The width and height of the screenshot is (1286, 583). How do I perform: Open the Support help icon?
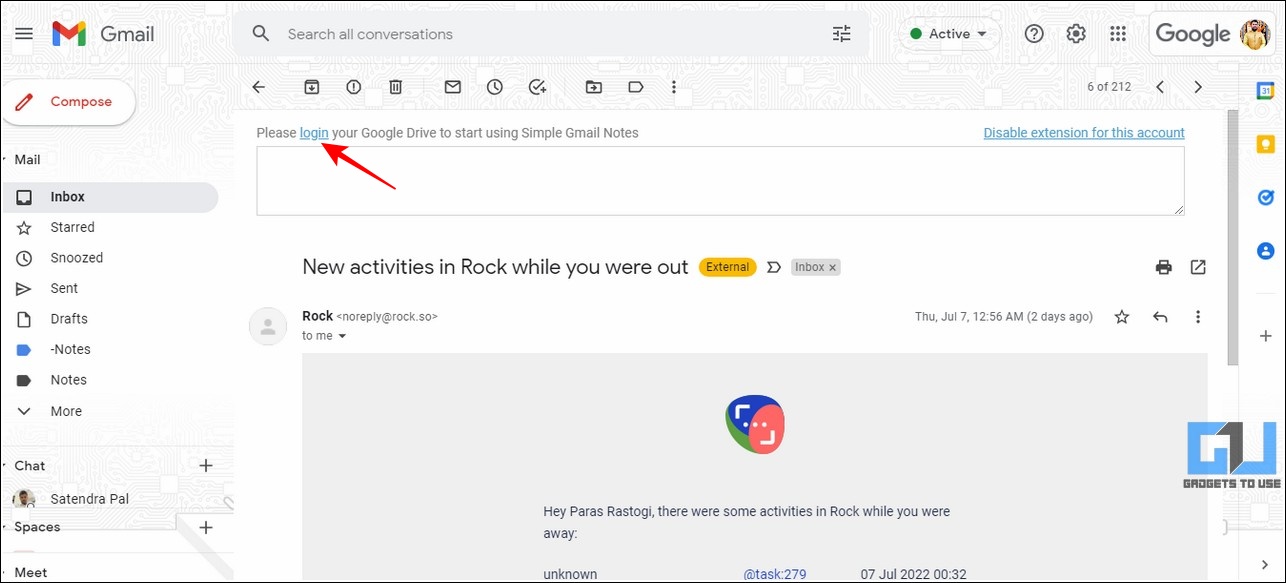[x=1034, y=34]
